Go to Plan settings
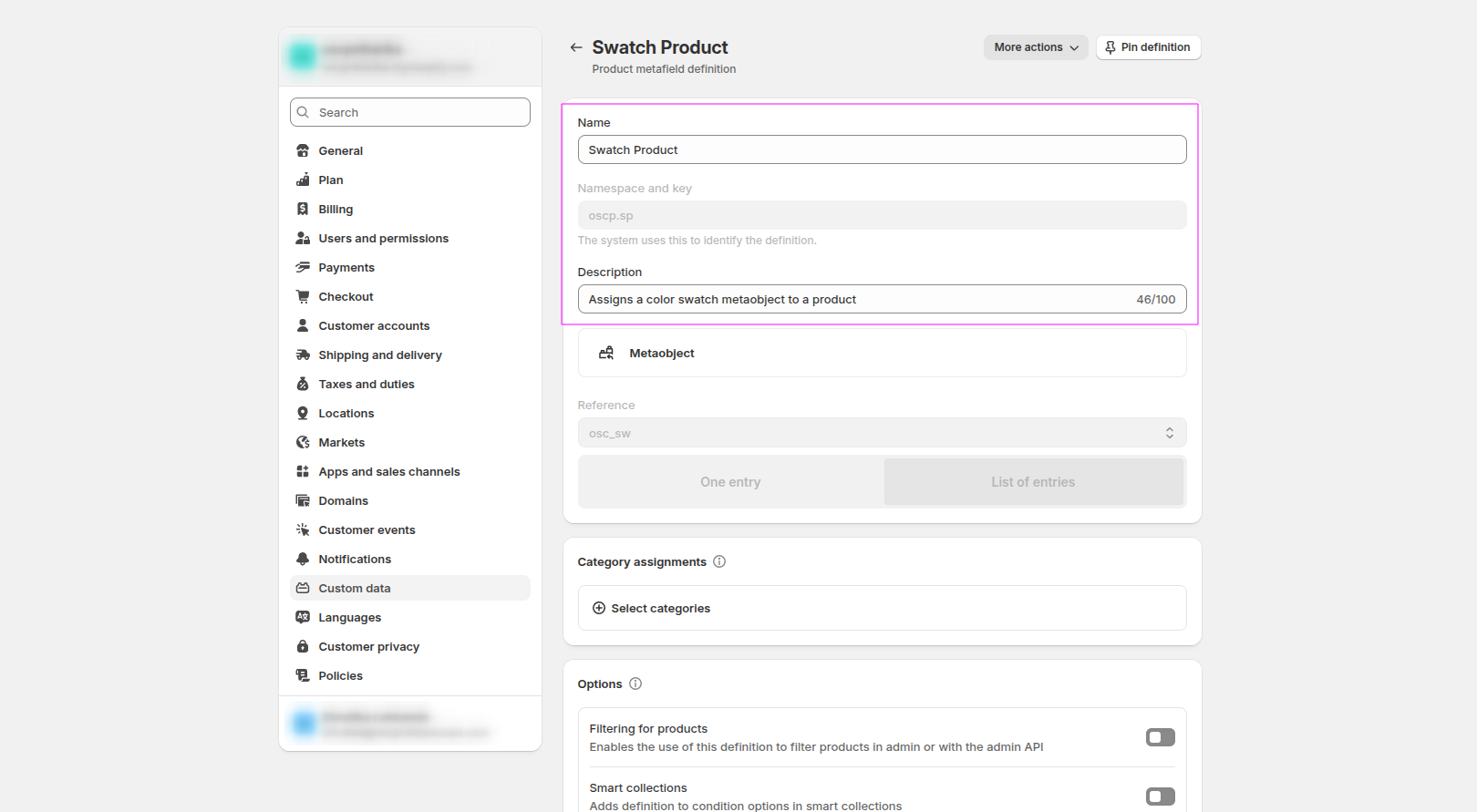Screen dimensions: 1477x812 (410, 180)
